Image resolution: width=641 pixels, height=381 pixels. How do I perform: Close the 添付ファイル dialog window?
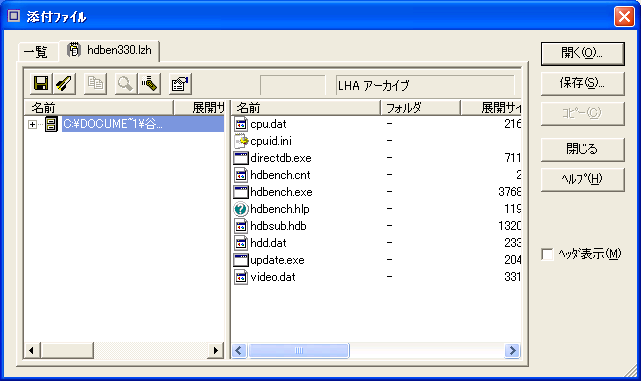click(624, 17)
